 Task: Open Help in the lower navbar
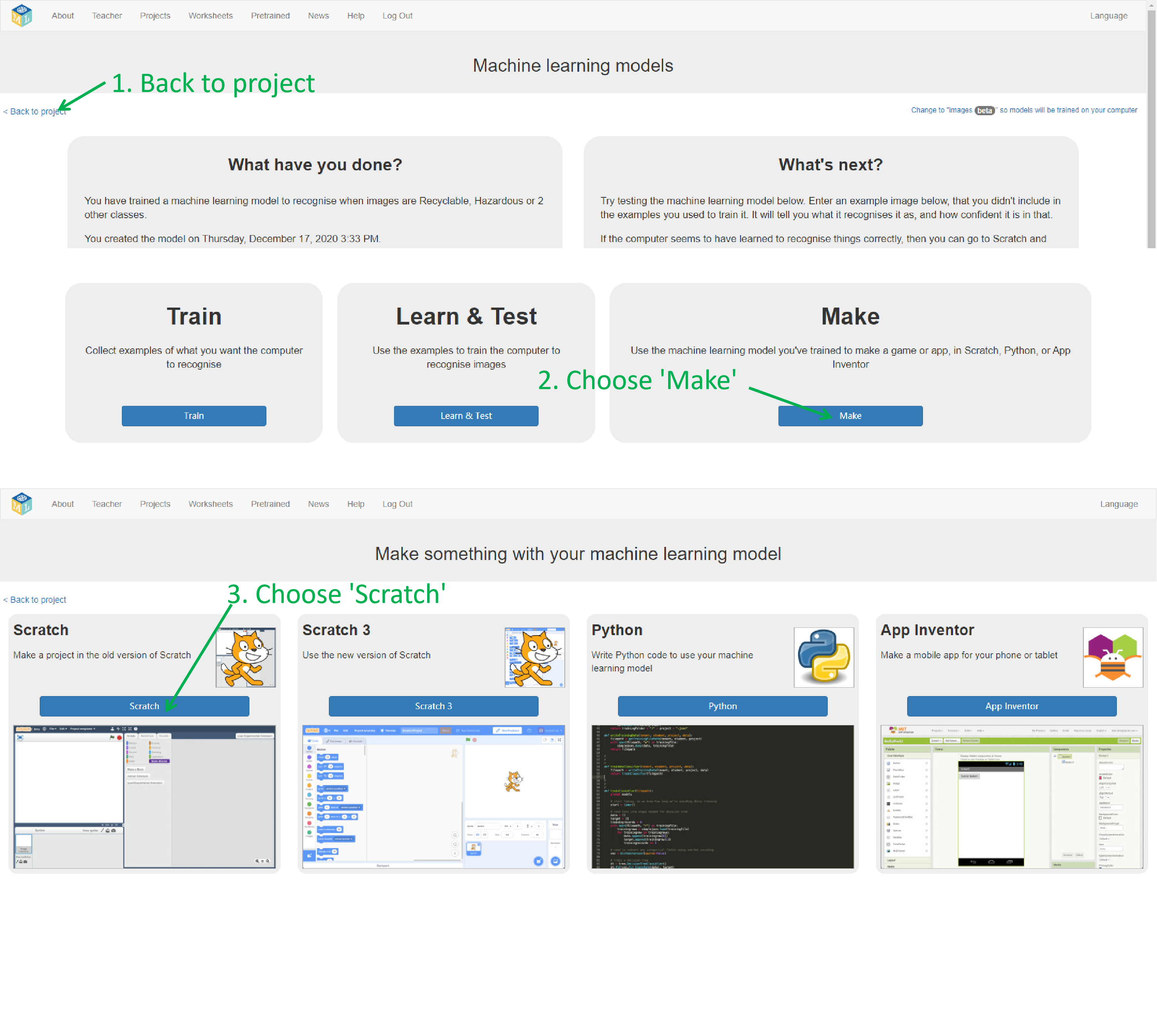point(356,504)
